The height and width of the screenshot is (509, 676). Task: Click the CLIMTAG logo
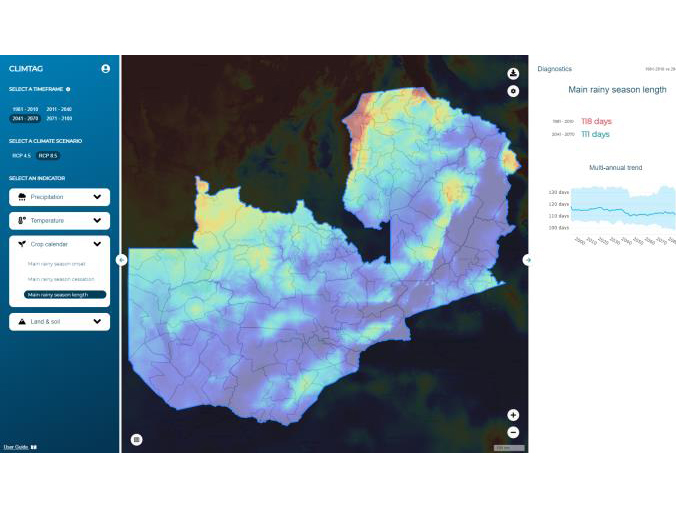coord(26,69)
